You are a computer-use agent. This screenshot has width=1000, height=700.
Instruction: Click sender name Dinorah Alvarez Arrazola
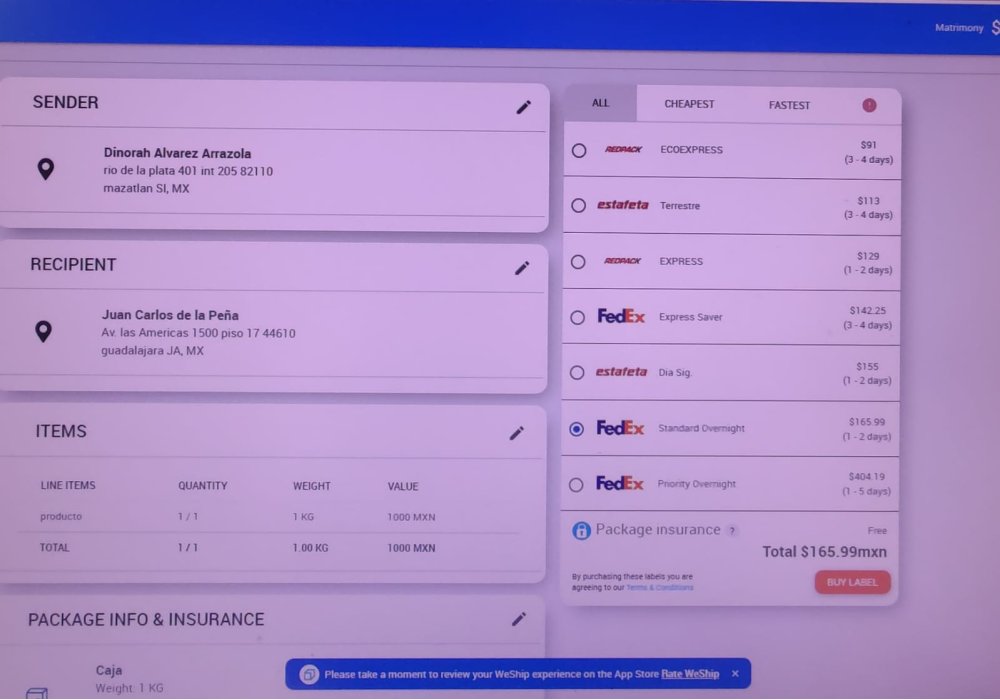coord(177,153)
